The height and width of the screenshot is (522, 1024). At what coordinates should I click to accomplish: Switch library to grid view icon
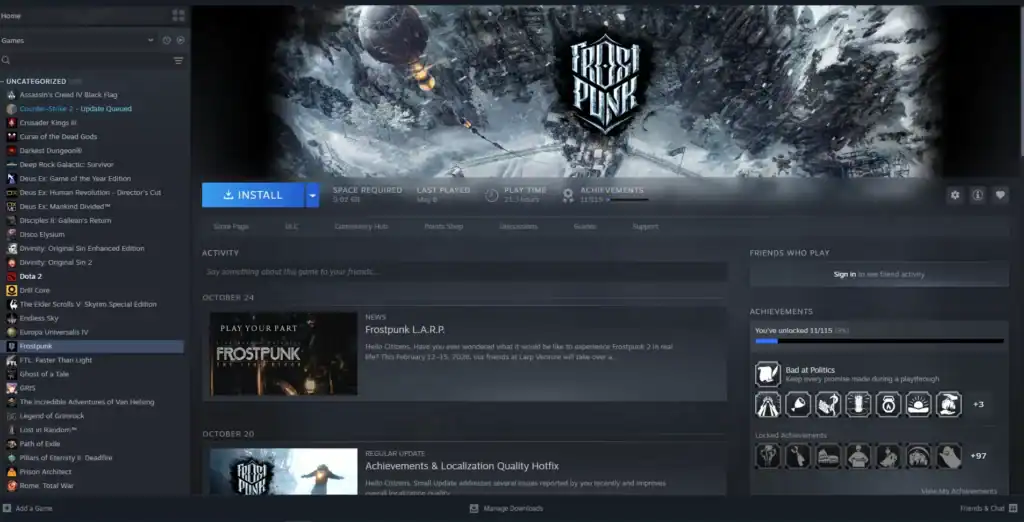point(178,16)
